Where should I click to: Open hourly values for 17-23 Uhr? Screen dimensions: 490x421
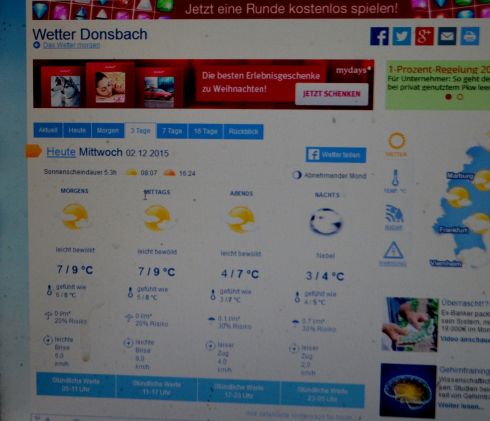pyautogui.click(x=239, y=392)
